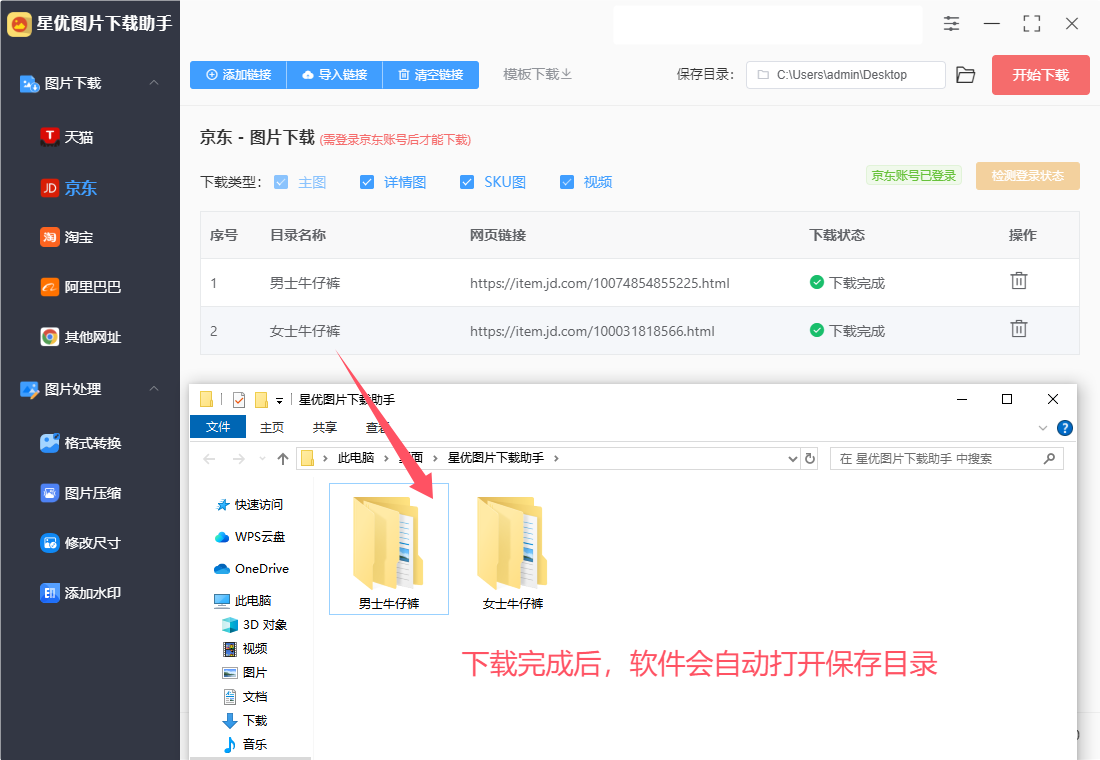This screenshot has width=1100, height=760.
Task: Expand the Explorer ribbon chevron
Action: pyautogui.click(x=1042, y=428)
